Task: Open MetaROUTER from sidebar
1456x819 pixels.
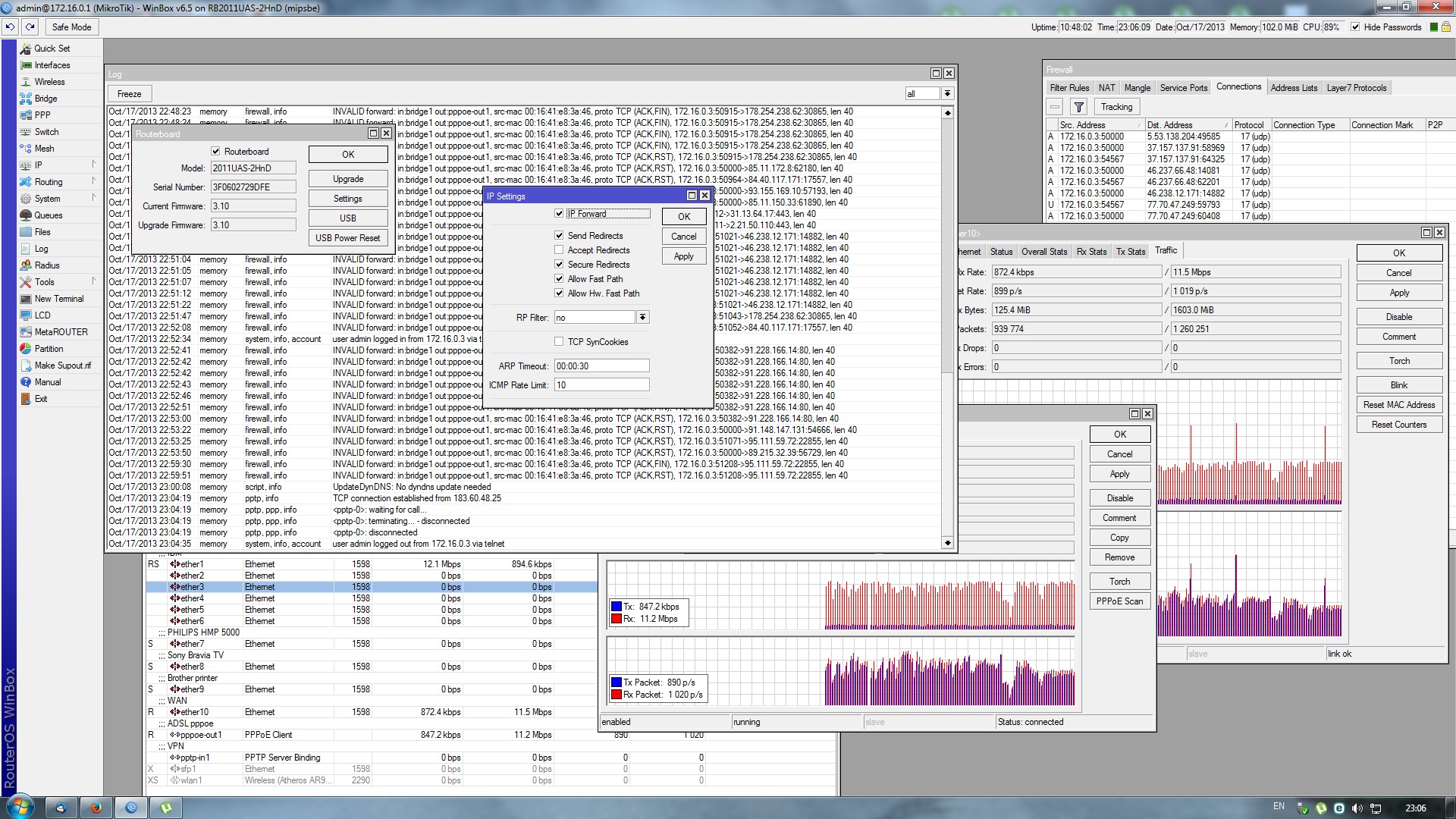Action: click(x=61, y=332)
